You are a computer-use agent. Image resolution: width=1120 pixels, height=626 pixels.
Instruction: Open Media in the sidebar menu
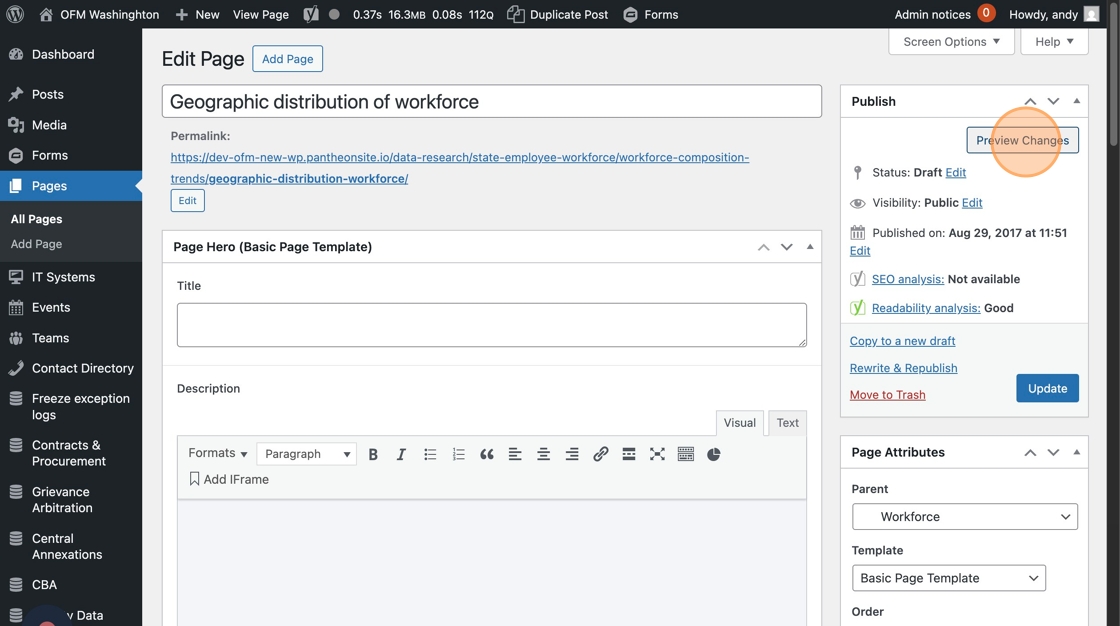tap(49, 125)
